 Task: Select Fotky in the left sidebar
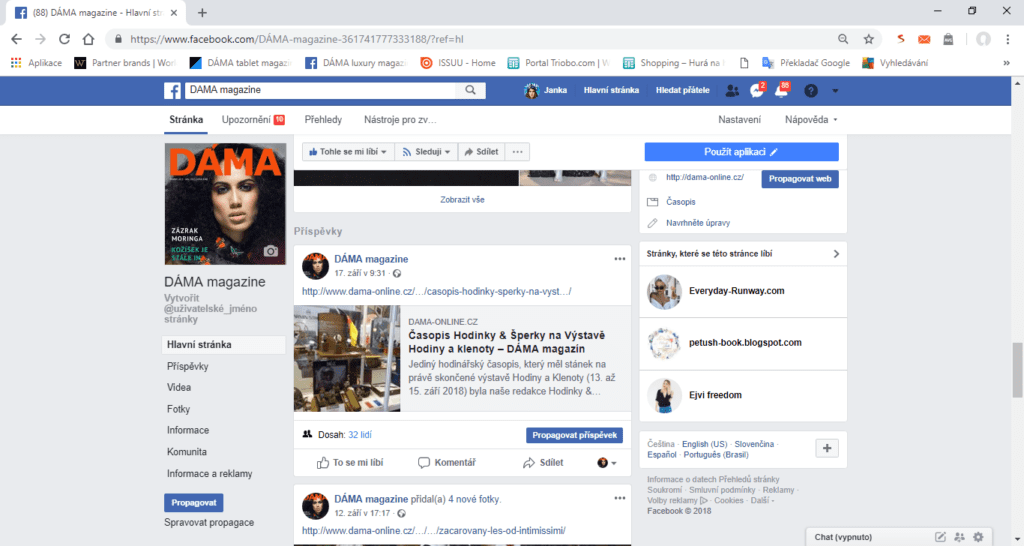(181, 409)
